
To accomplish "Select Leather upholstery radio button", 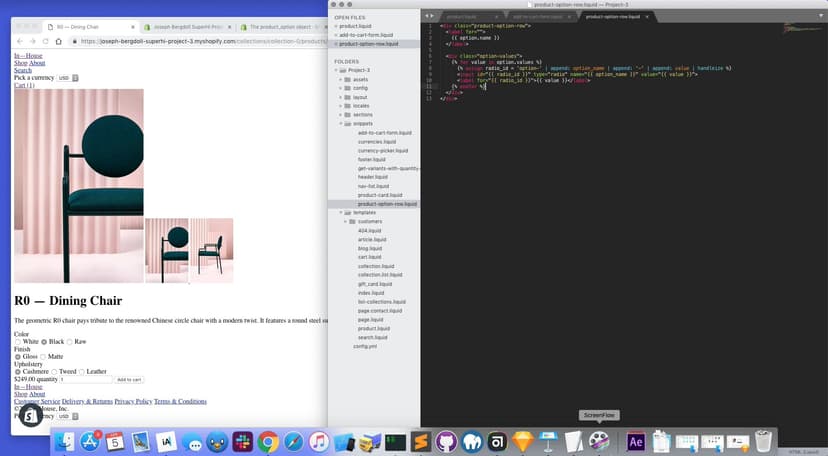I will [82, 371].
